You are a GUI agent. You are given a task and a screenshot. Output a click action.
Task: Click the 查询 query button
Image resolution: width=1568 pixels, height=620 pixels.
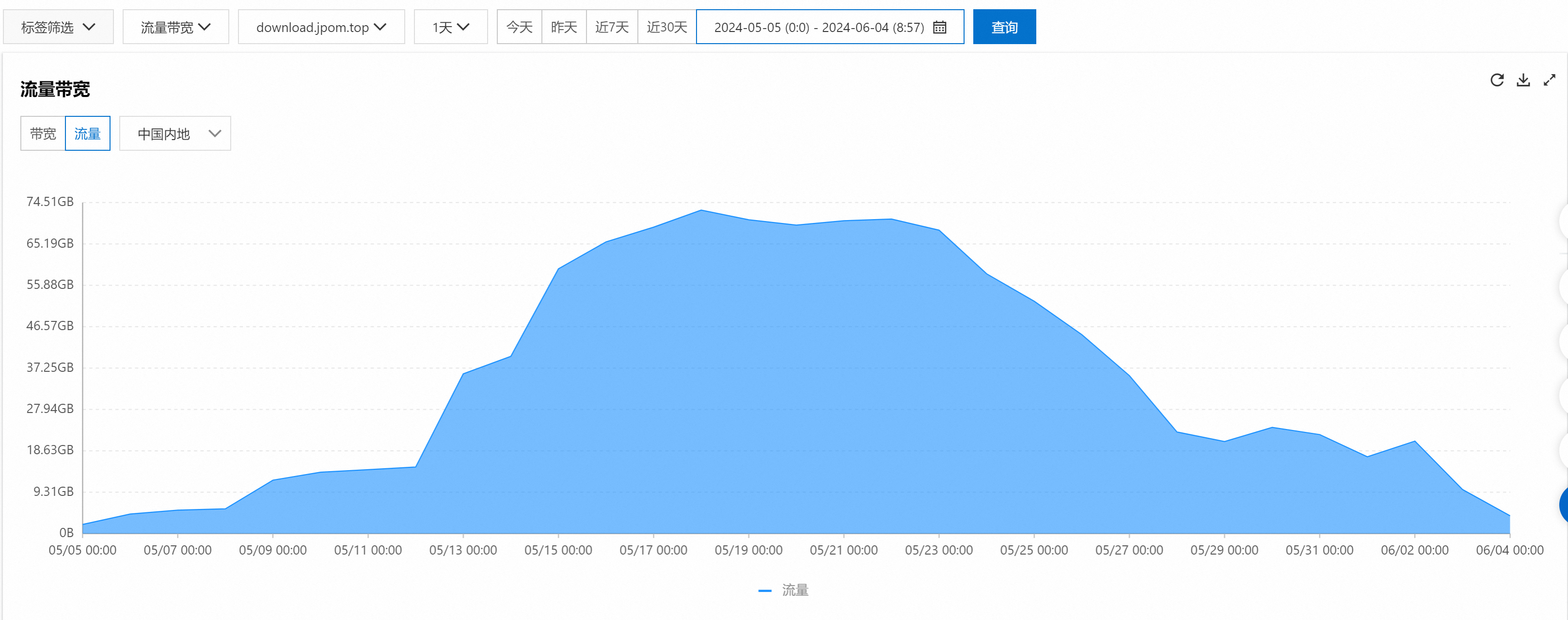1004,28
